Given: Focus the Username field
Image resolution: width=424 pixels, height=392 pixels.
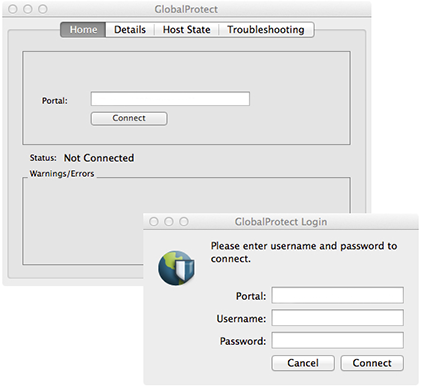Looking at the screenshot, I should point(337,318).
